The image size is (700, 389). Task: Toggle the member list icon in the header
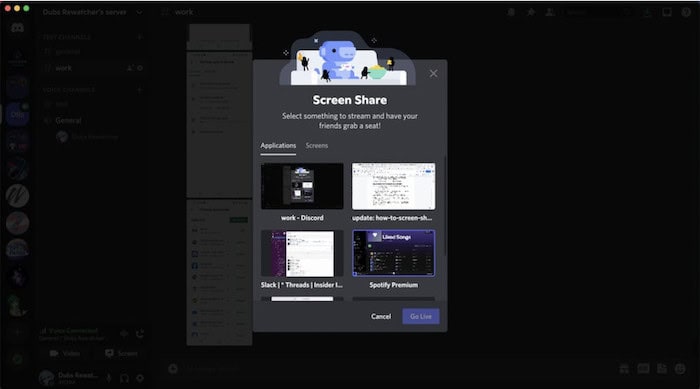tap(550, 13)
